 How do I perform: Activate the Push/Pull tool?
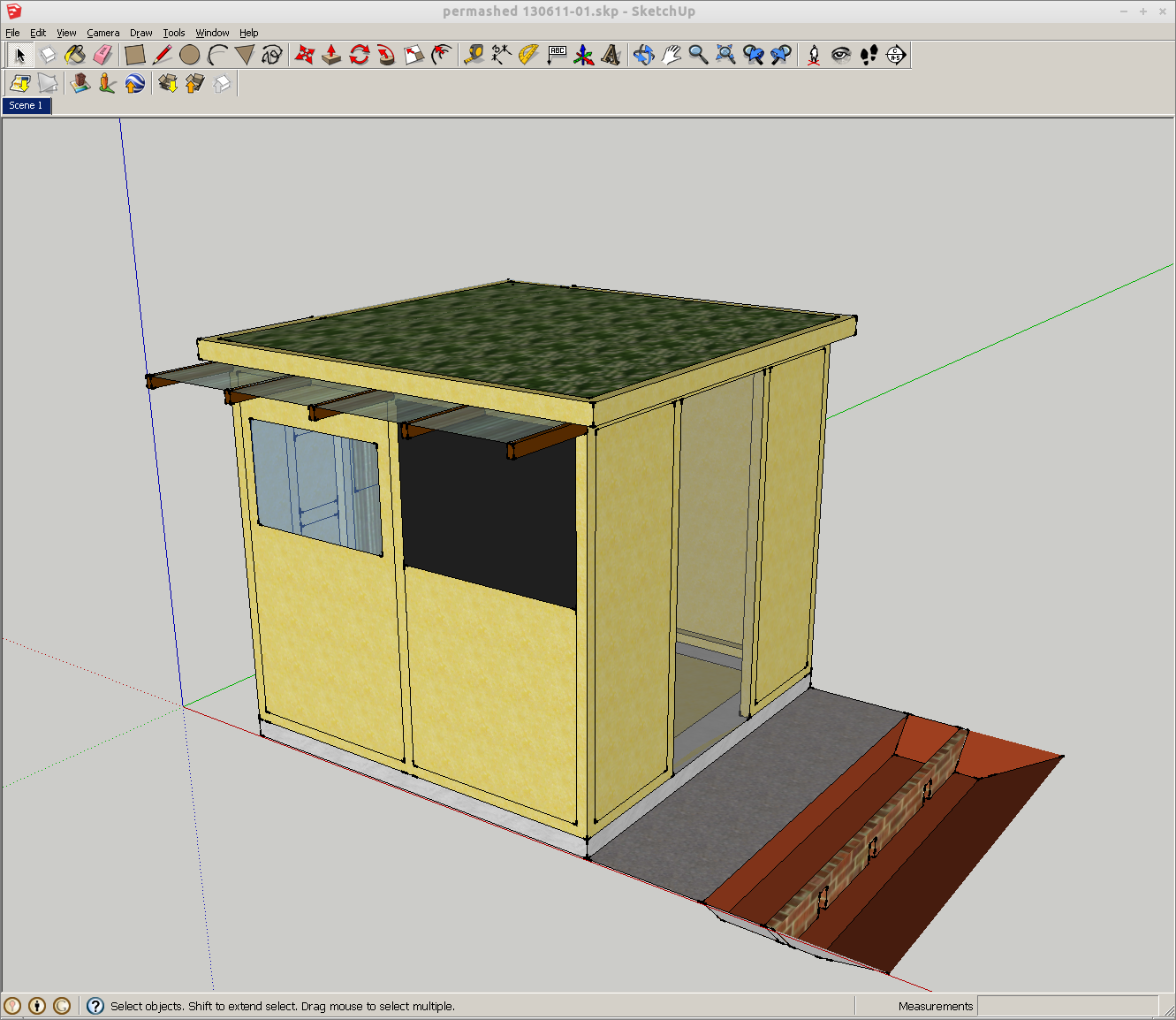tap(331, 55)
